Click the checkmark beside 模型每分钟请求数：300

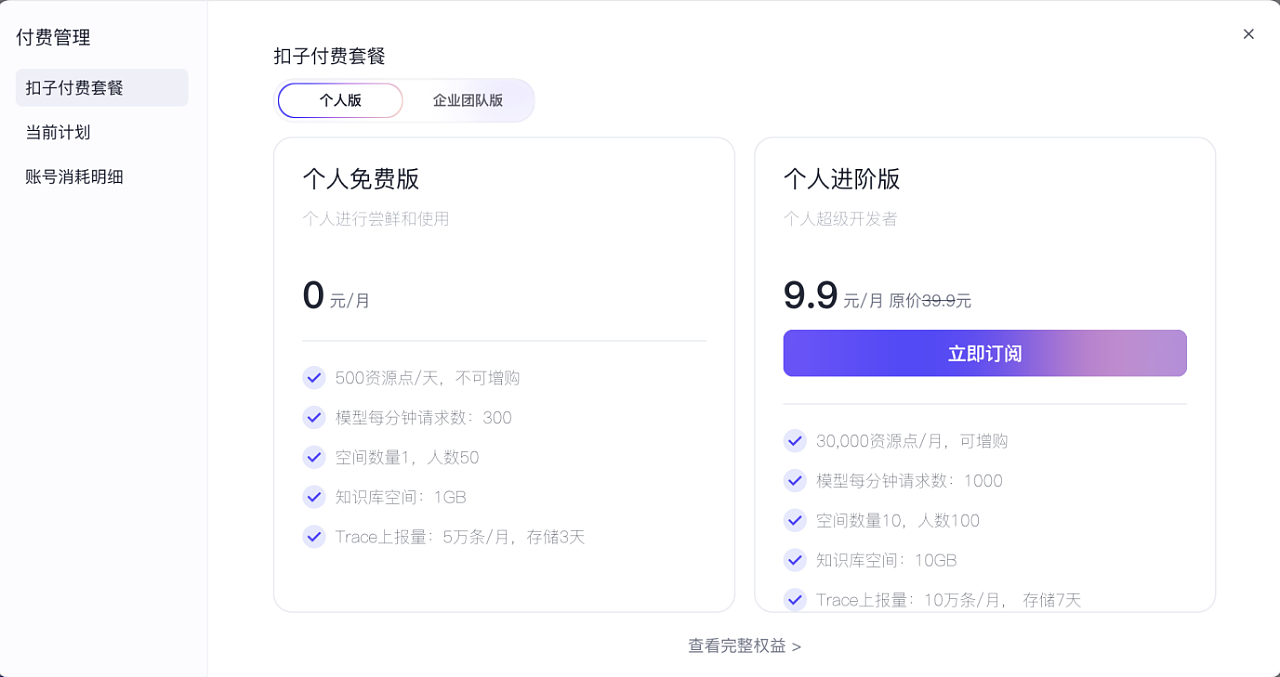[x=313, y=417]
